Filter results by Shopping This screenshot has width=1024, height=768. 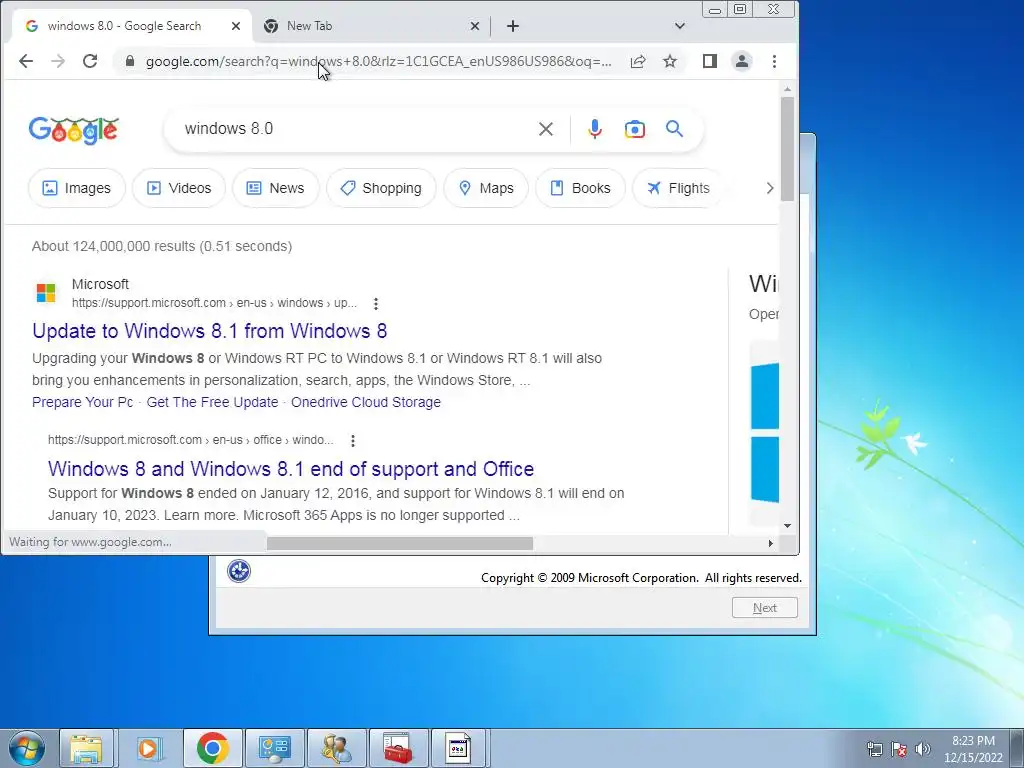[381, 188]
